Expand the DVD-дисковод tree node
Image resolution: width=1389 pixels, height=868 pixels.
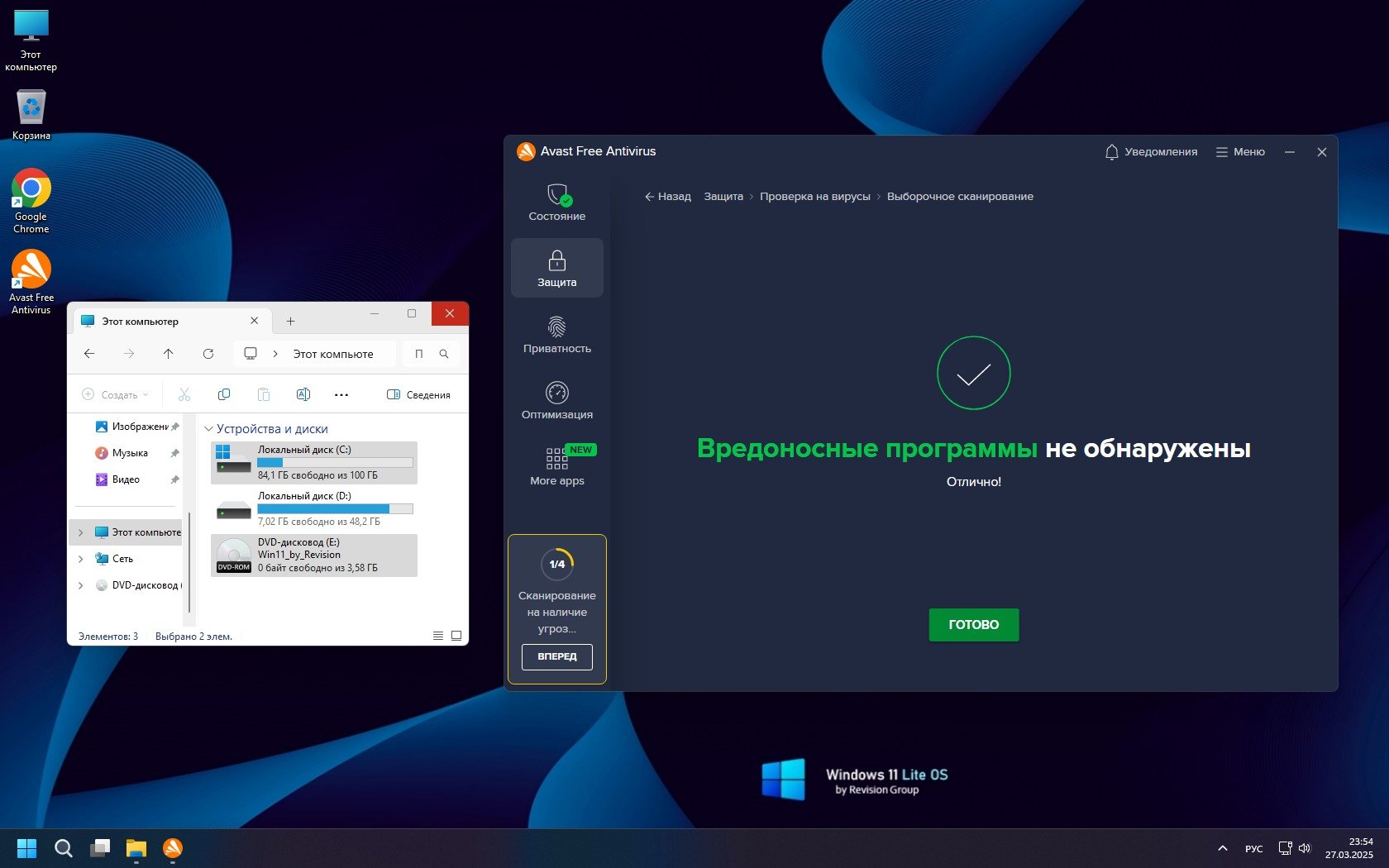point(81,585)
